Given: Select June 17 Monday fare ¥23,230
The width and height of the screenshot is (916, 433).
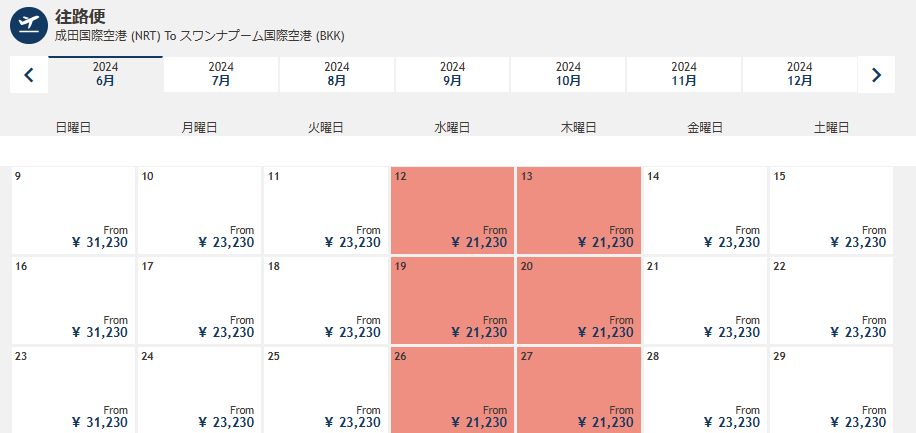Looking at the screenshot, I should tap(199, 300).
